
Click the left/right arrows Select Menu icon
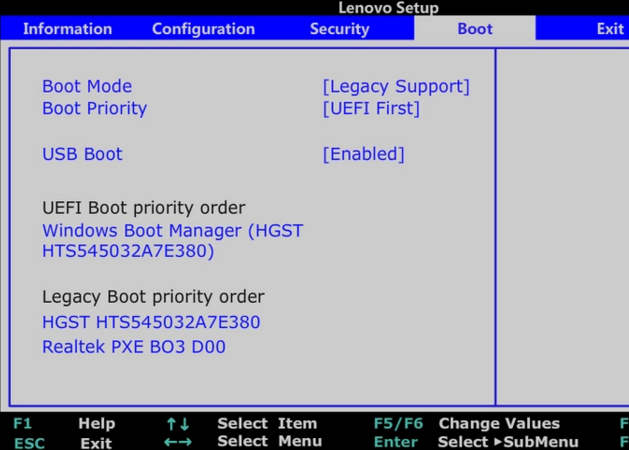click(178, 442)
